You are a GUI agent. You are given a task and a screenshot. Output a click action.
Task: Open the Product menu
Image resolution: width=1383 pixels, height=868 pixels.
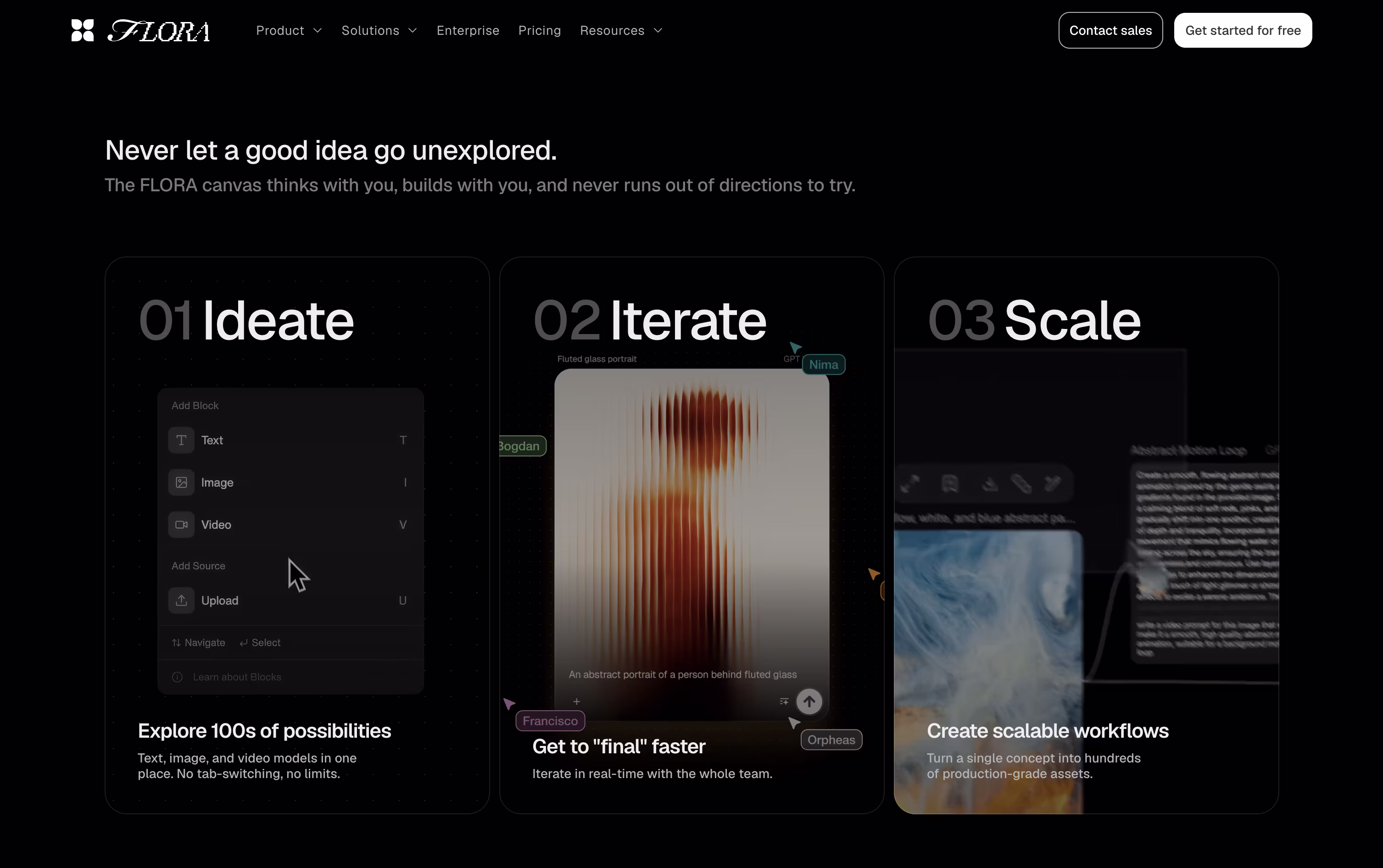point(289,30)
